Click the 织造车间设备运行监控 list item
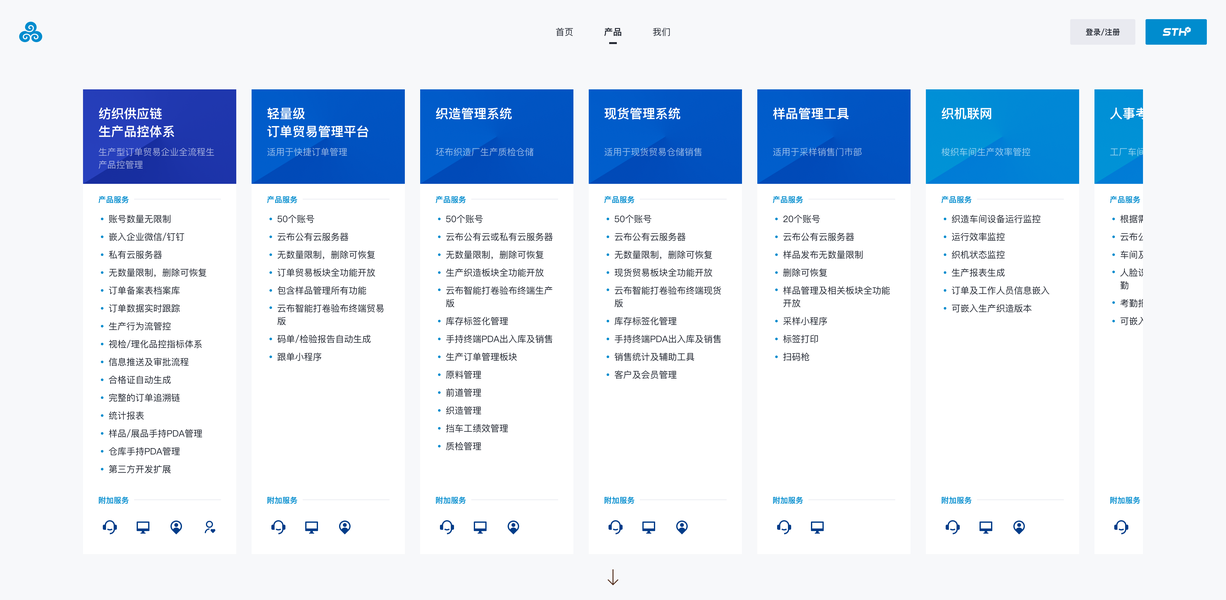The image size is (1226, 600). click(x=996, y=219)
